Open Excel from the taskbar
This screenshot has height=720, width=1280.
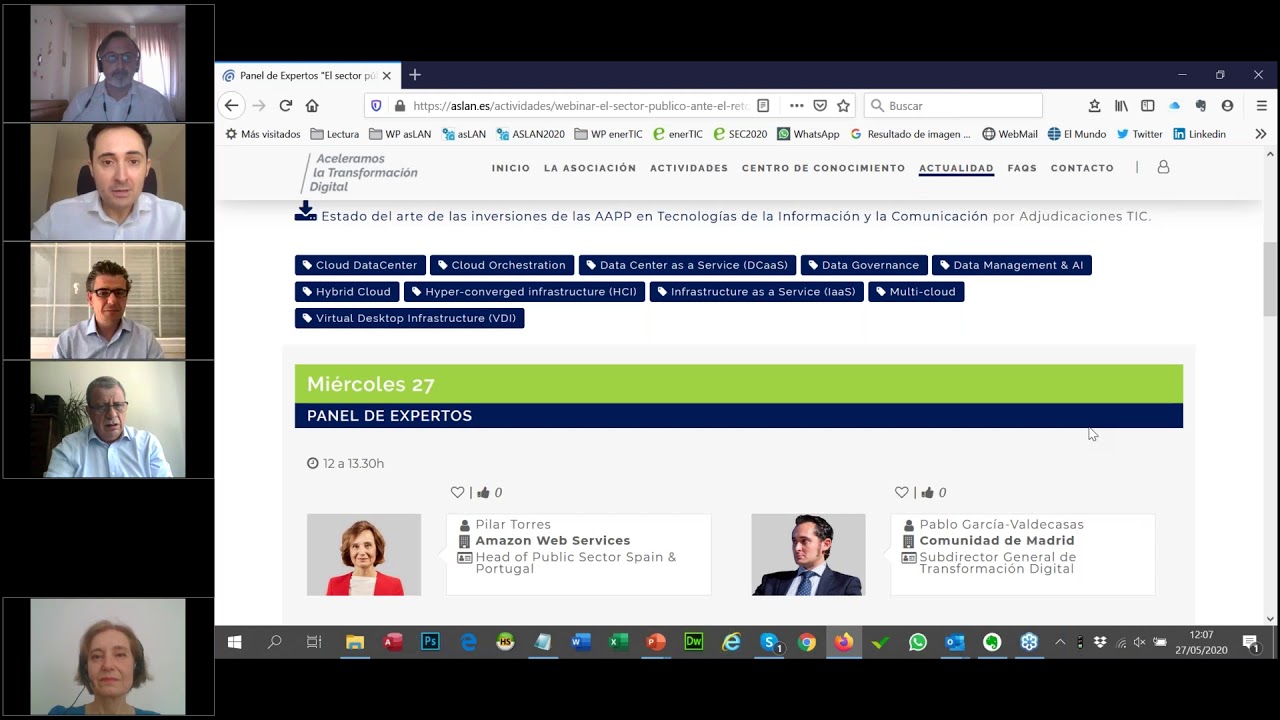point(619,642)
